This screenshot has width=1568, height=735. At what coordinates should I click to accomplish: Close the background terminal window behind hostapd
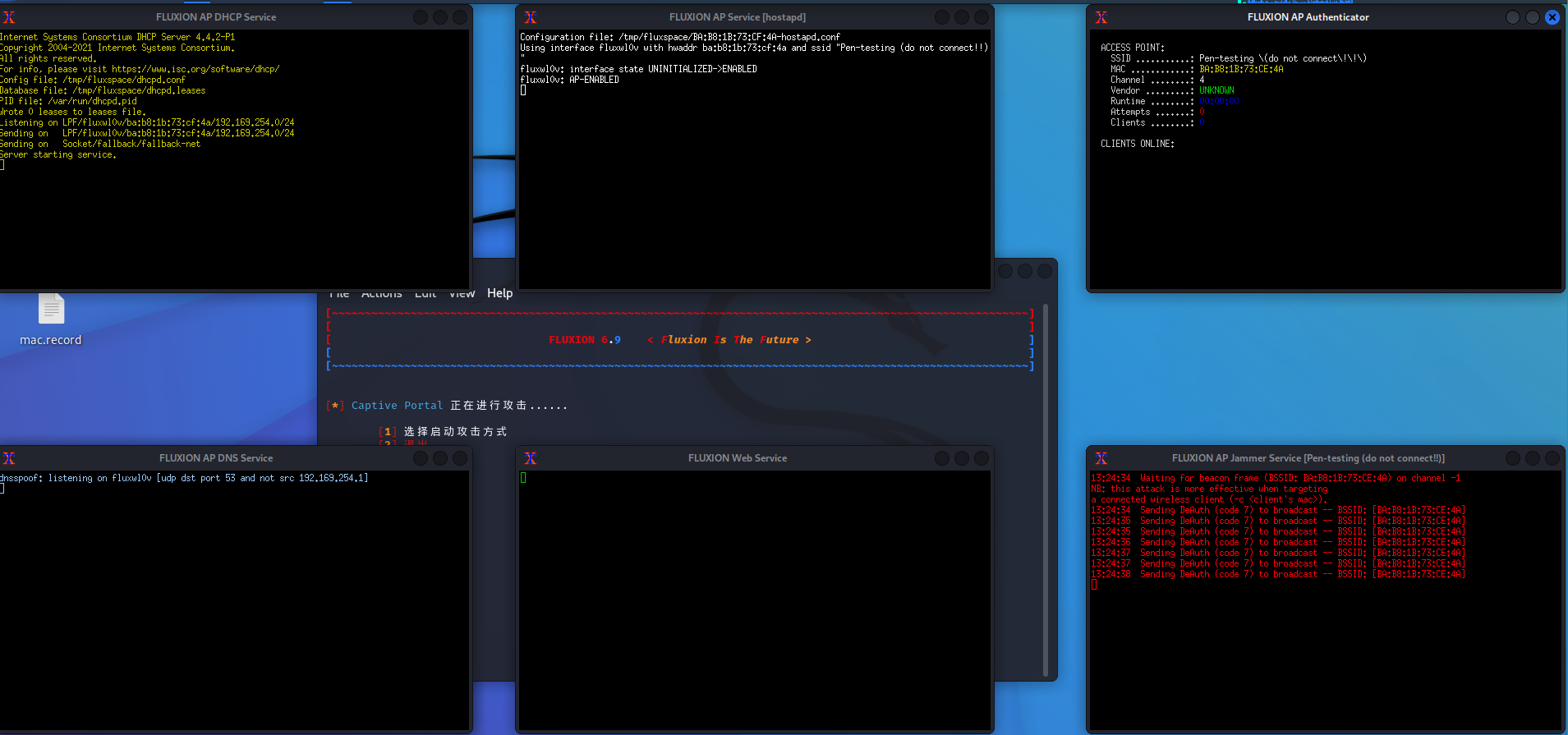tap(1045, 271)
